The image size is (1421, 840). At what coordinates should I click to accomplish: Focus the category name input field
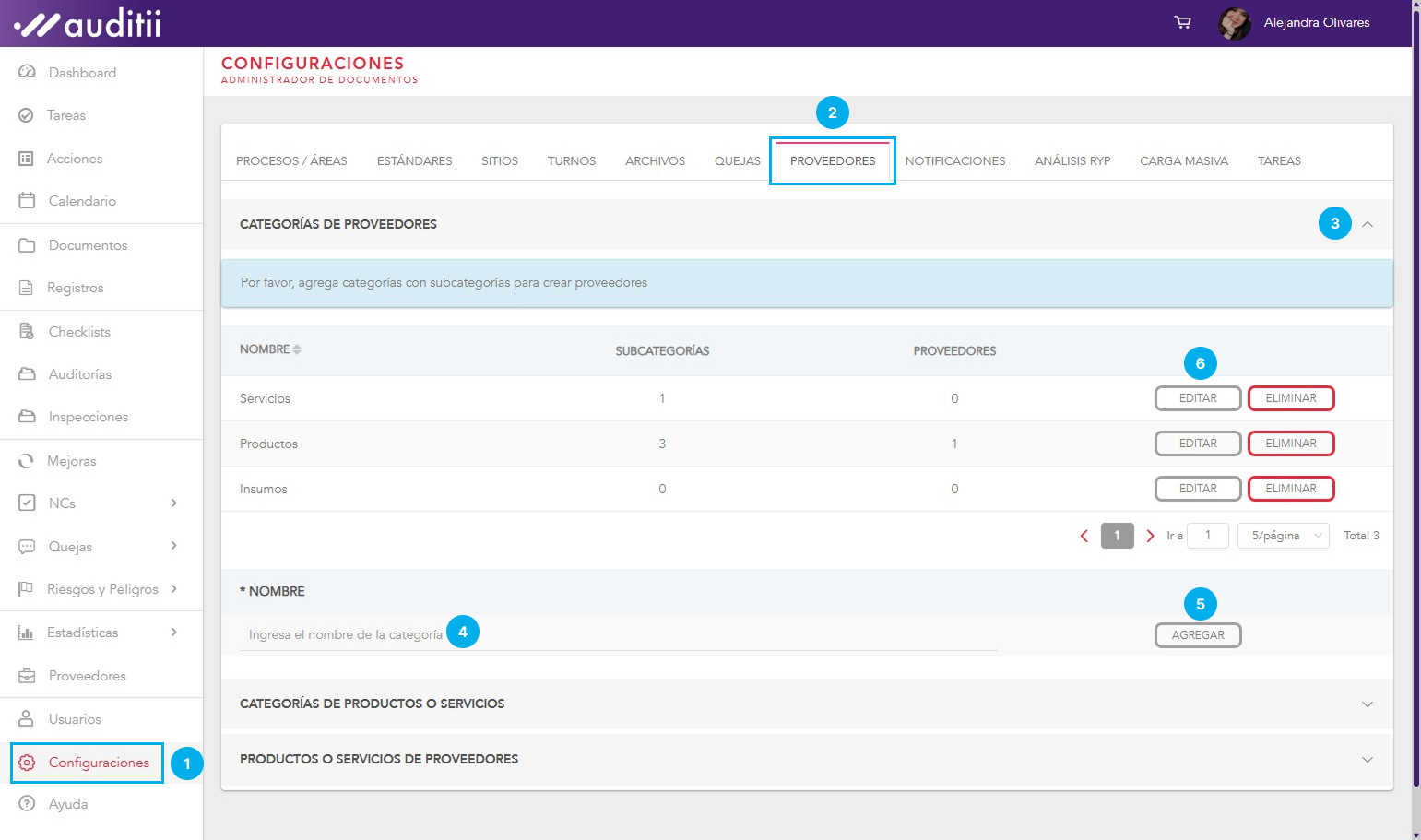pos(618,635)
